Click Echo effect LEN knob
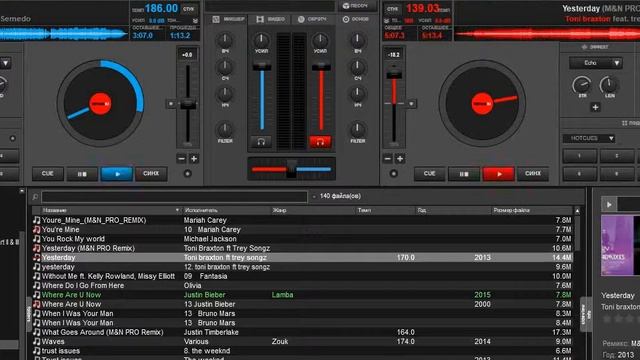This screenshot has height=360, width=640. 609,85
